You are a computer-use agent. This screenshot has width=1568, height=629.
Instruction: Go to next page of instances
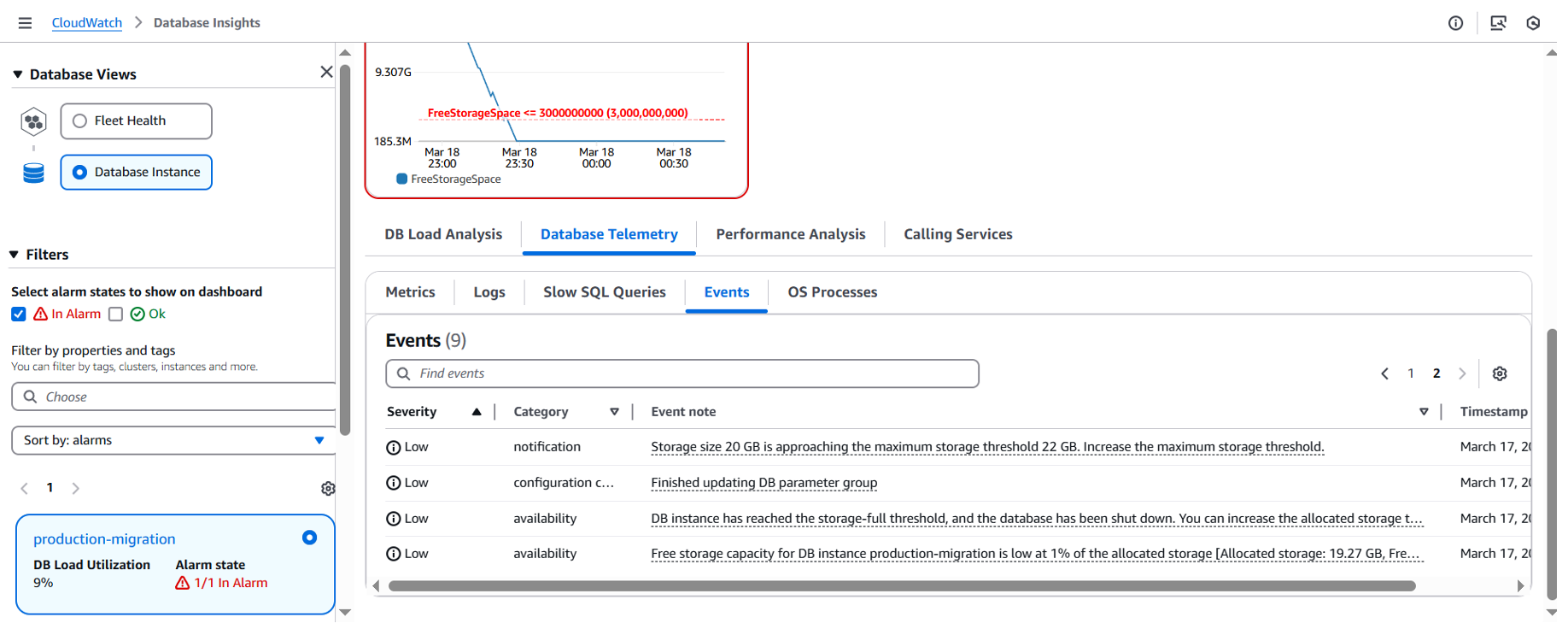point(76,489)
